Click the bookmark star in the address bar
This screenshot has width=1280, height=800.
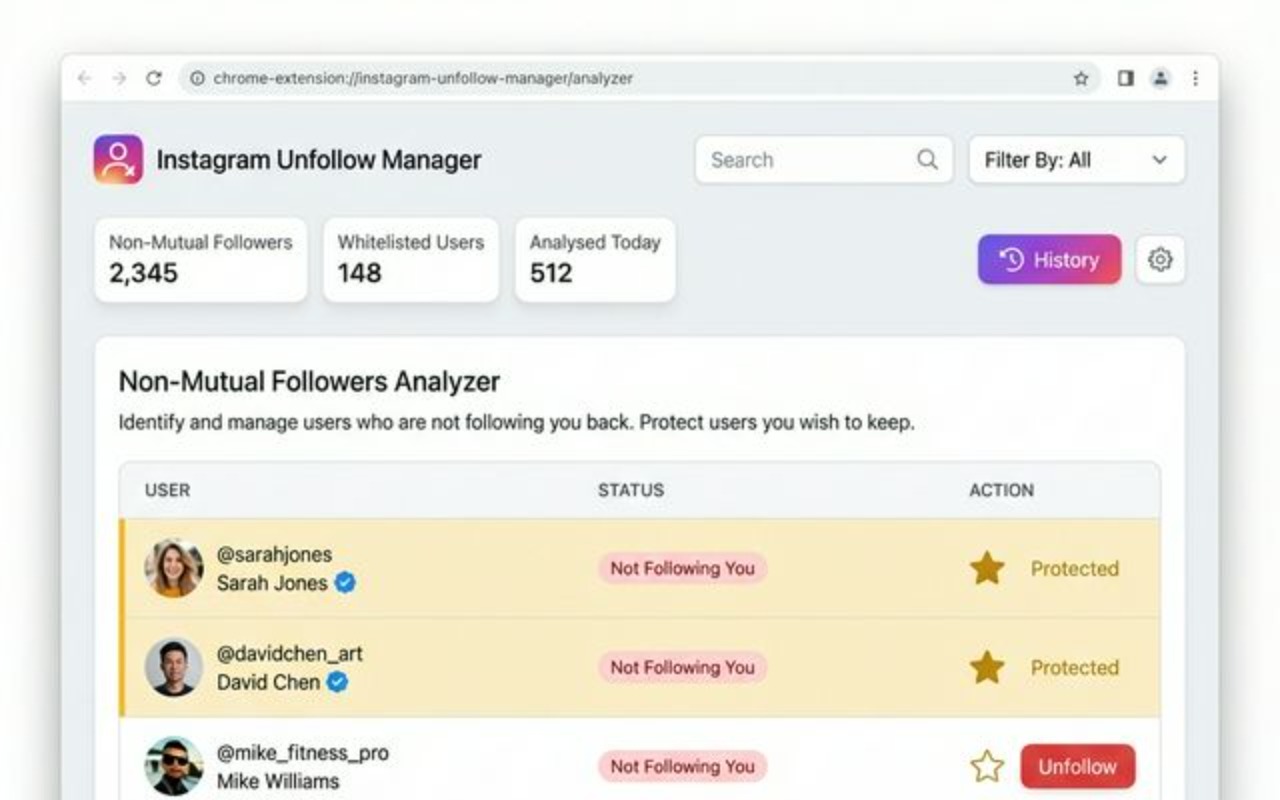point(1082,77)
